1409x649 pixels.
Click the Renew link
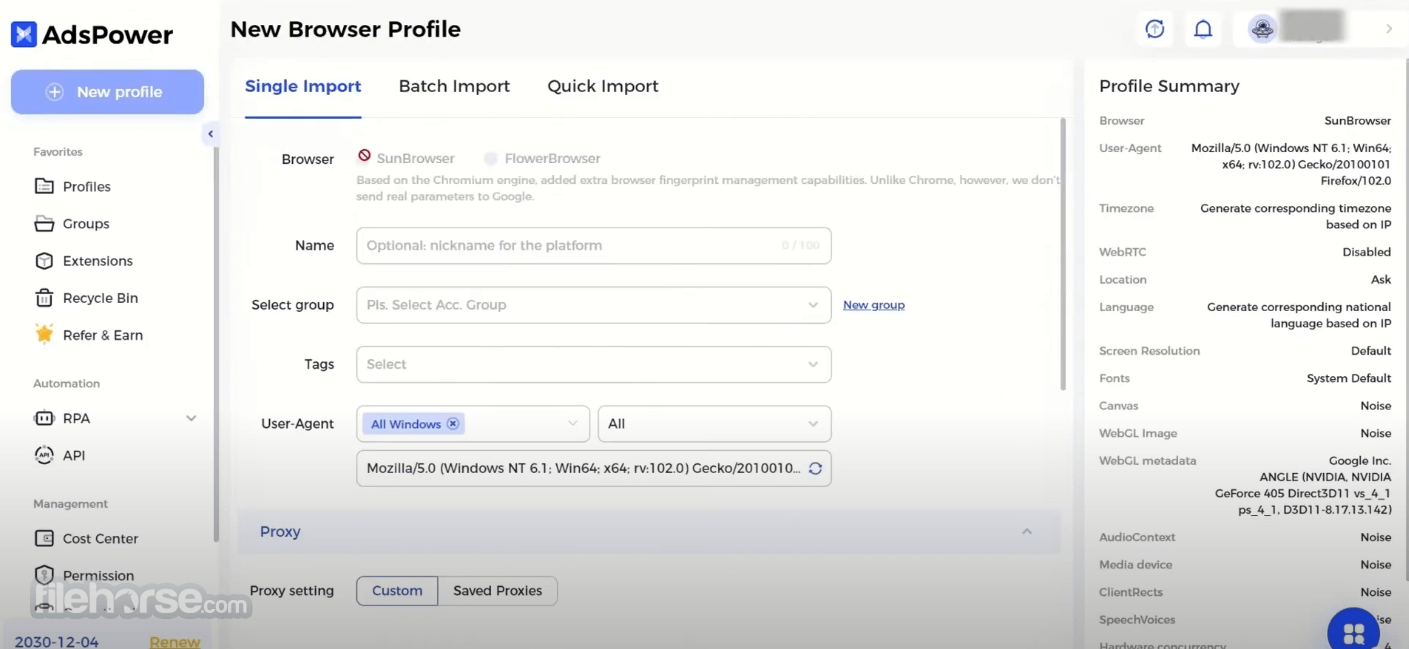175,641
